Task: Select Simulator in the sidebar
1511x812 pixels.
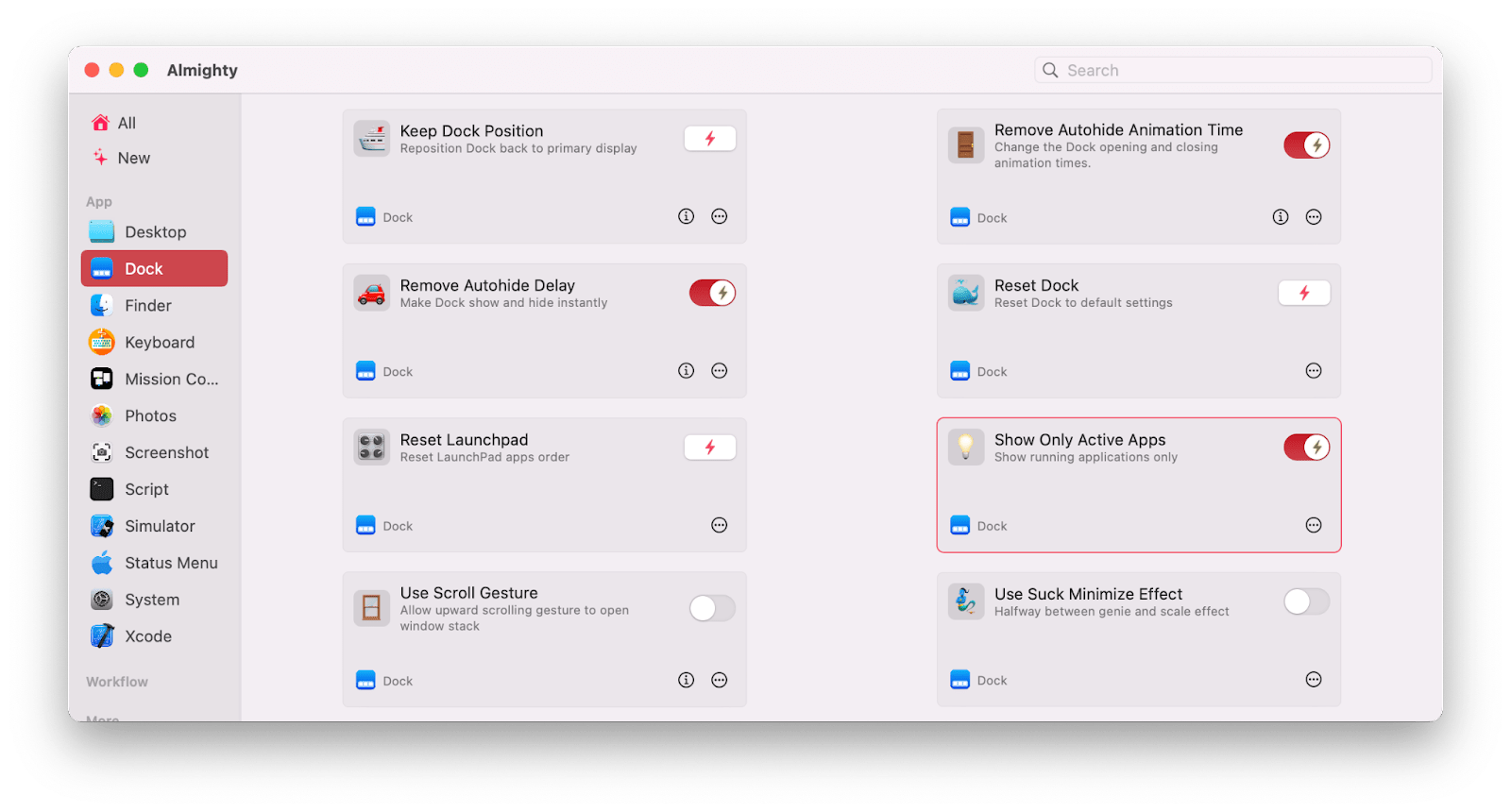Action: [x=154, y=526]
